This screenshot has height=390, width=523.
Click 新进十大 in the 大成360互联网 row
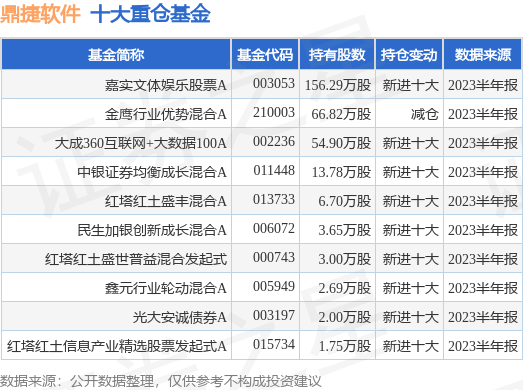pyautogui.click(x=411, y=143)
